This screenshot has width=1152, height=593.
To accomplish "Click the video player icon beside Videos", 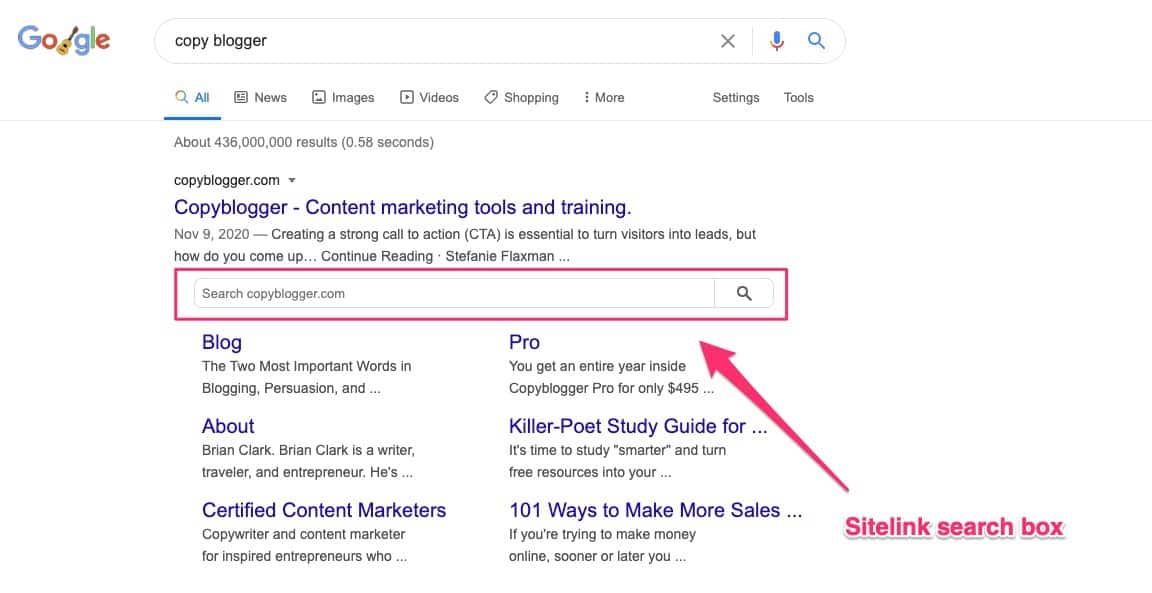I will (405, 97).
